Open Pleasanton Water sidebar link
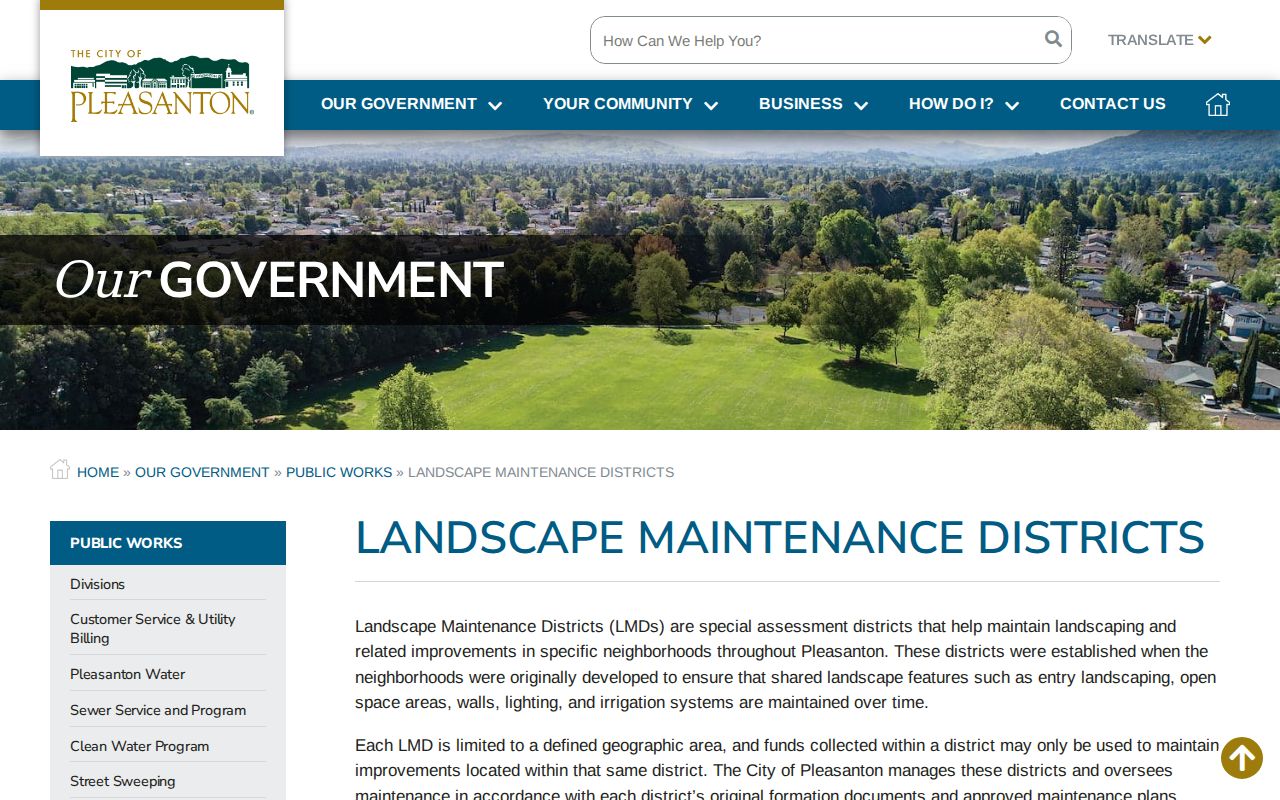Viewport: 1280px width, 800px height. pos(128,674)
